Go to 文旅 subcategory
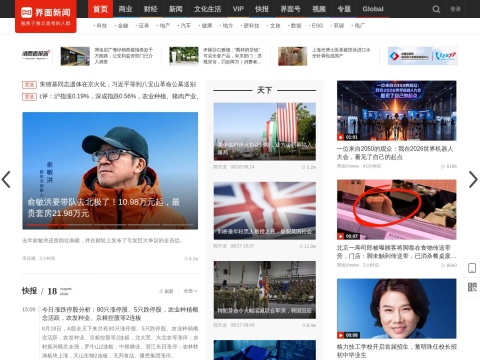This screenshot has height=360, width=480. pos(274,25)
